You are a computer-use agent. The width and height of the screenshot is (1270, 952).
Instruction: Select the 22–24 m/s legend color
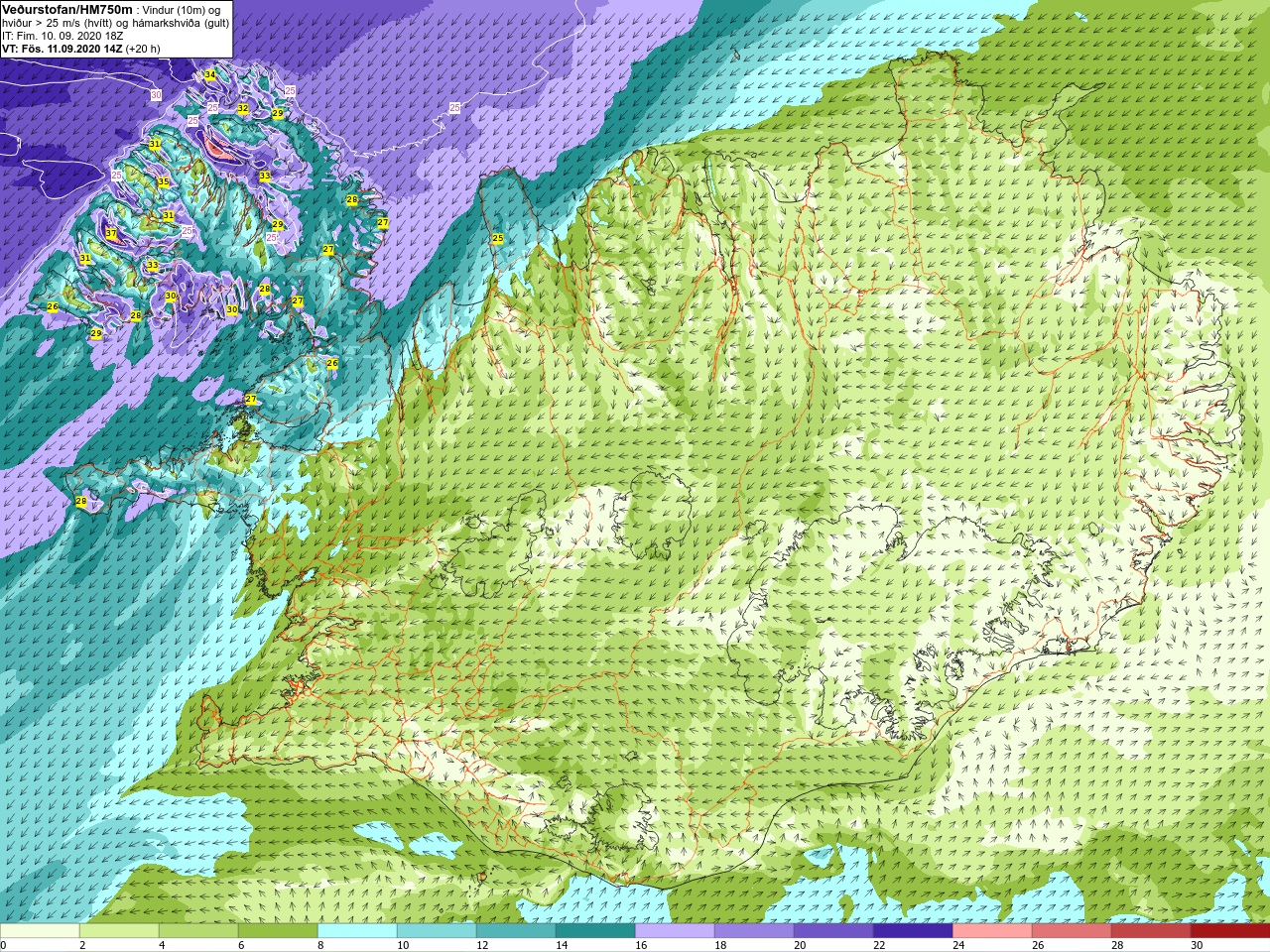pyautogui.click(x=913, y=931)
